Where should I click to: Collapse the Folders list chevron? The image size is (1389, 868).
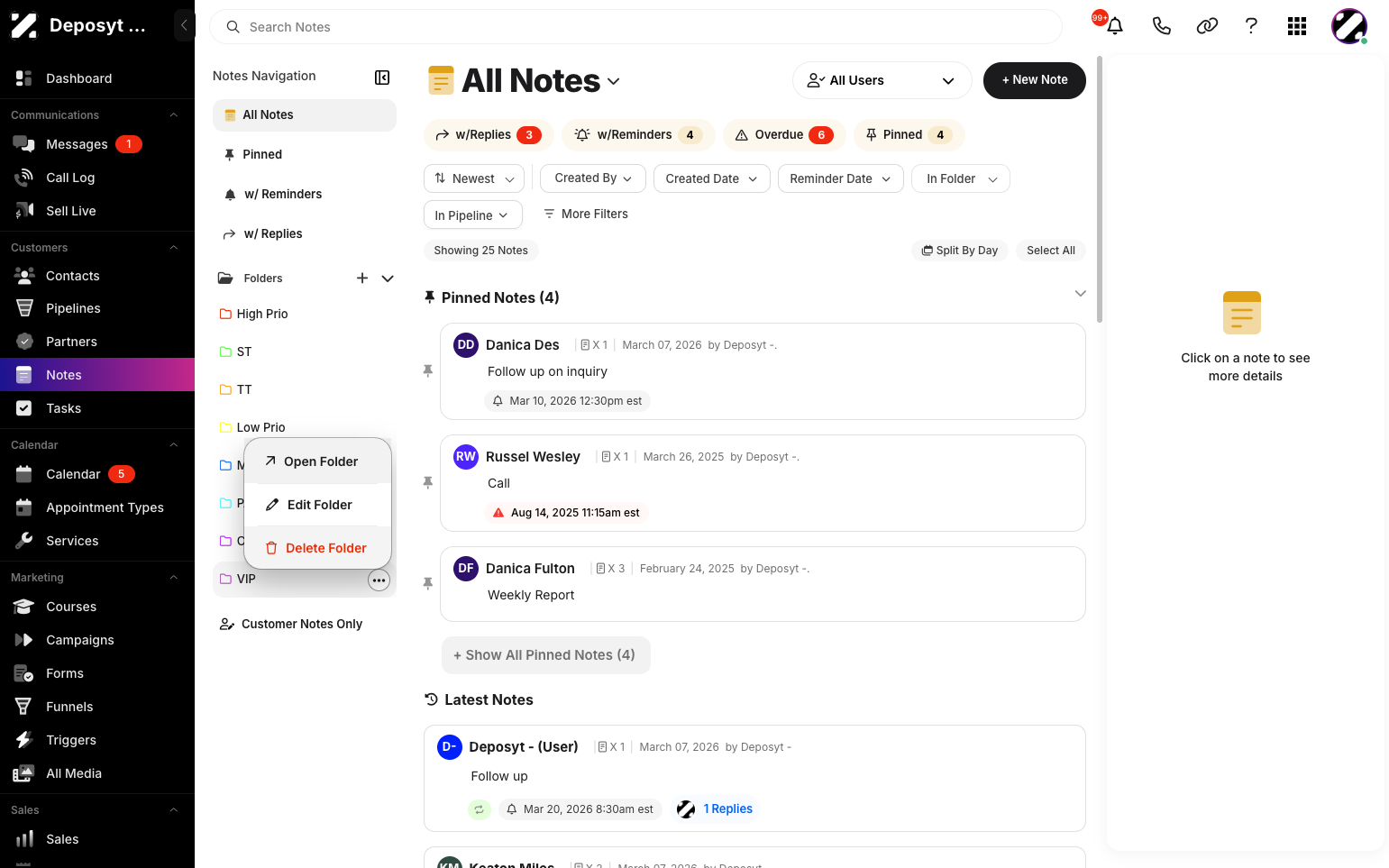pos(388,279)
